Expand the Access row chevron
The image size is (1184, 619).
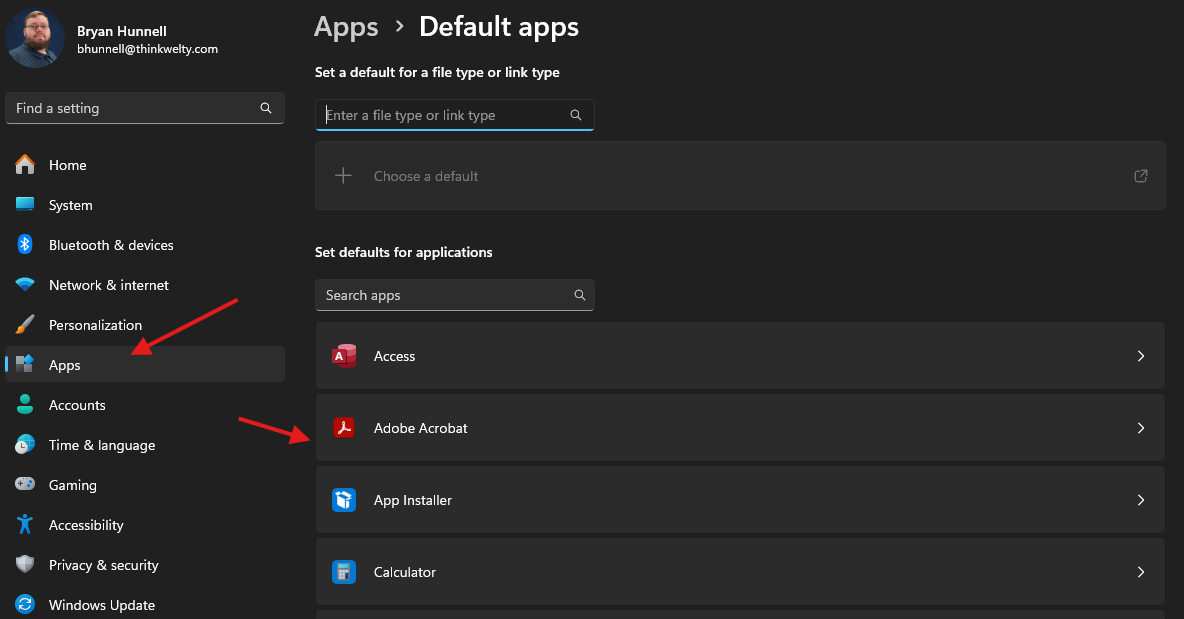coord(1140,356)
